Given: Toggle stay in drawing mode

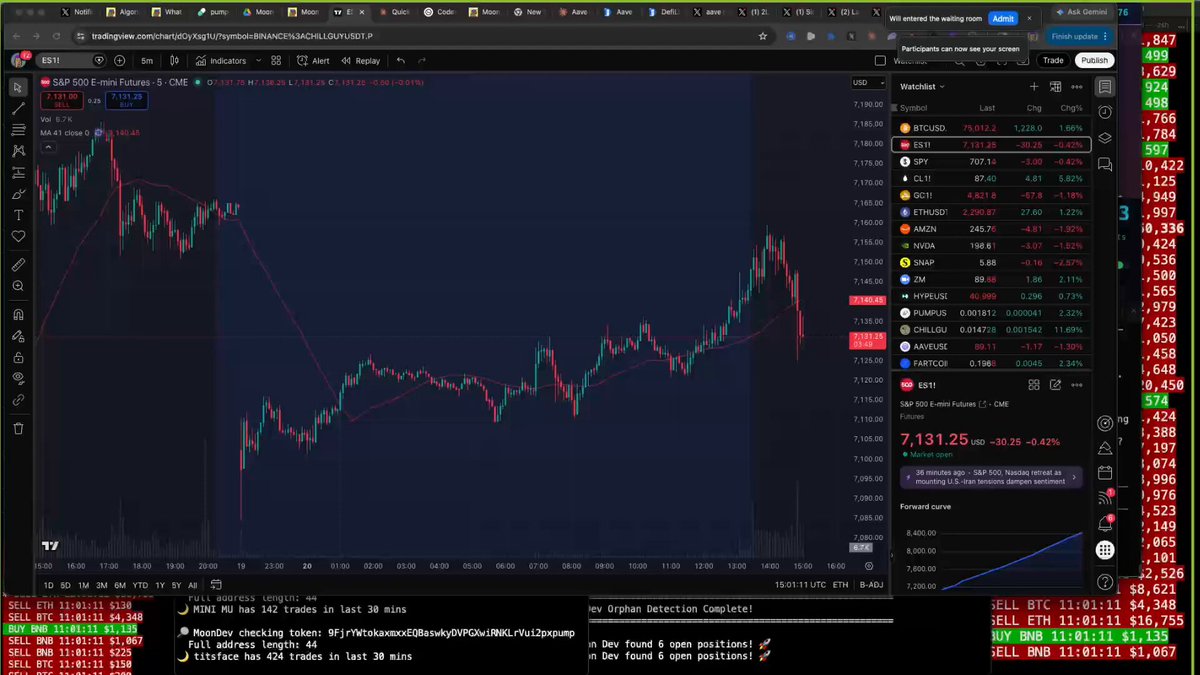Looking at the screenshot, I should click(x=18, y=336).
